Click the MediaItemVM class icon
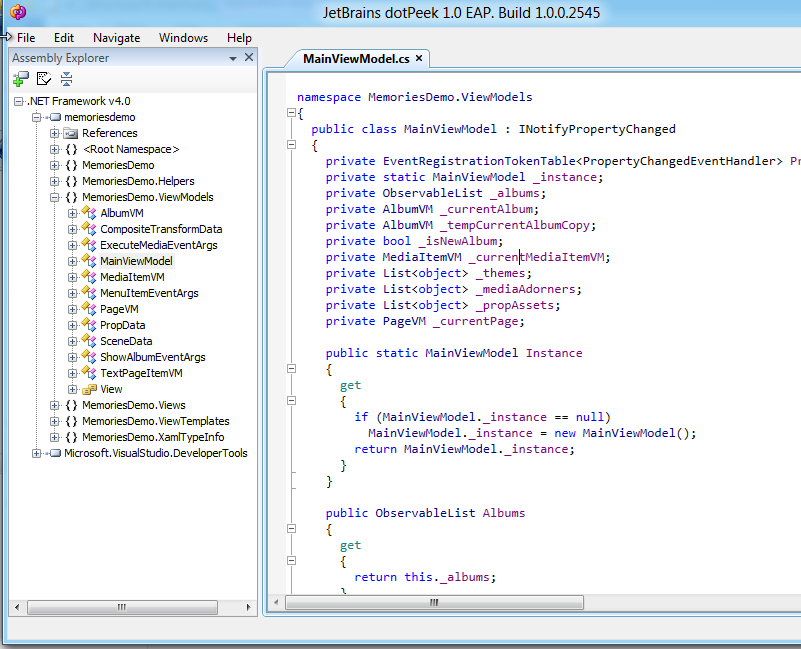 point(89,276)
